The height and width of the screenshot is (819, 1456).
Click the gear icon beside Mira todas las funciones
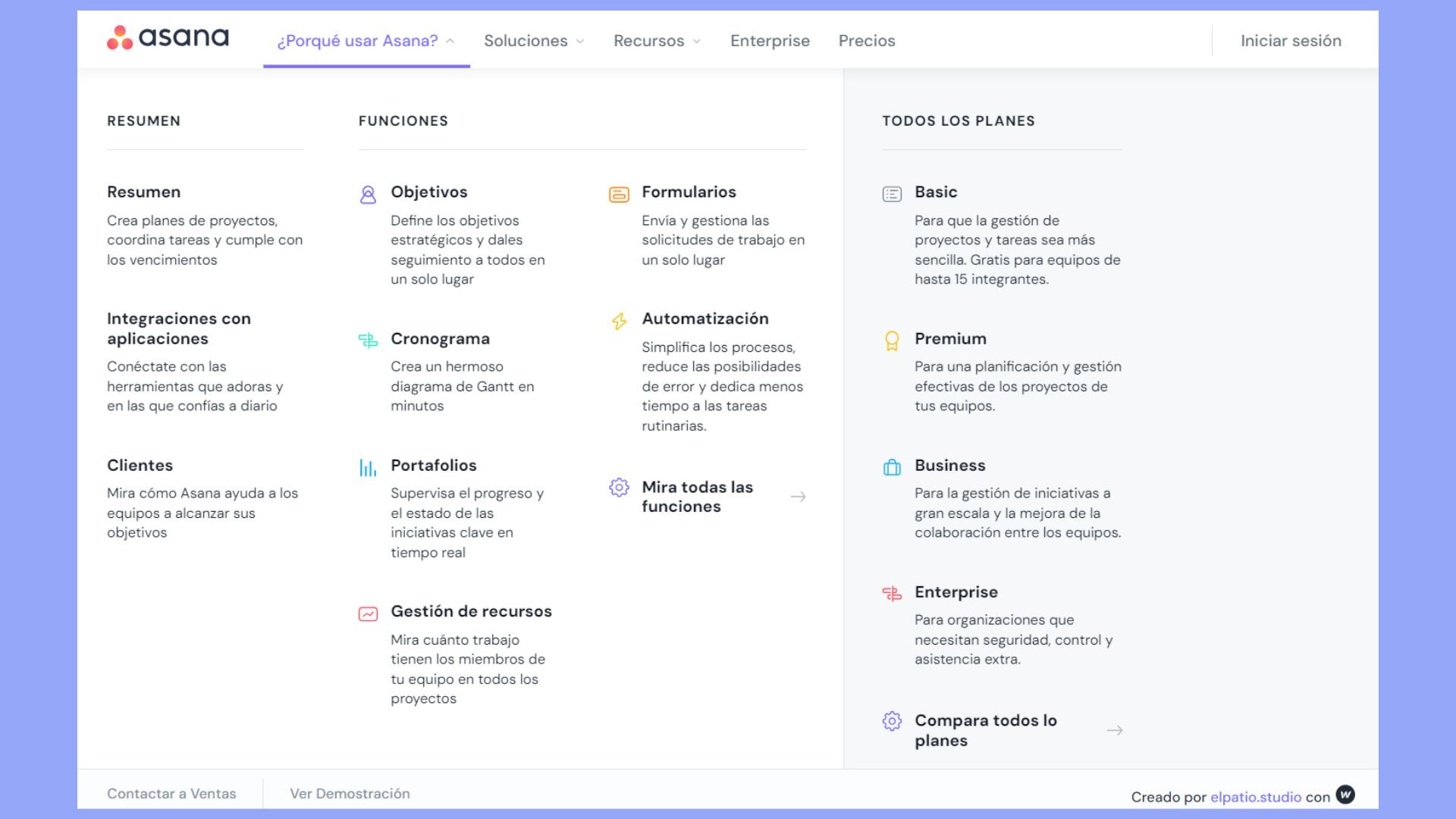tap(619, 487)
